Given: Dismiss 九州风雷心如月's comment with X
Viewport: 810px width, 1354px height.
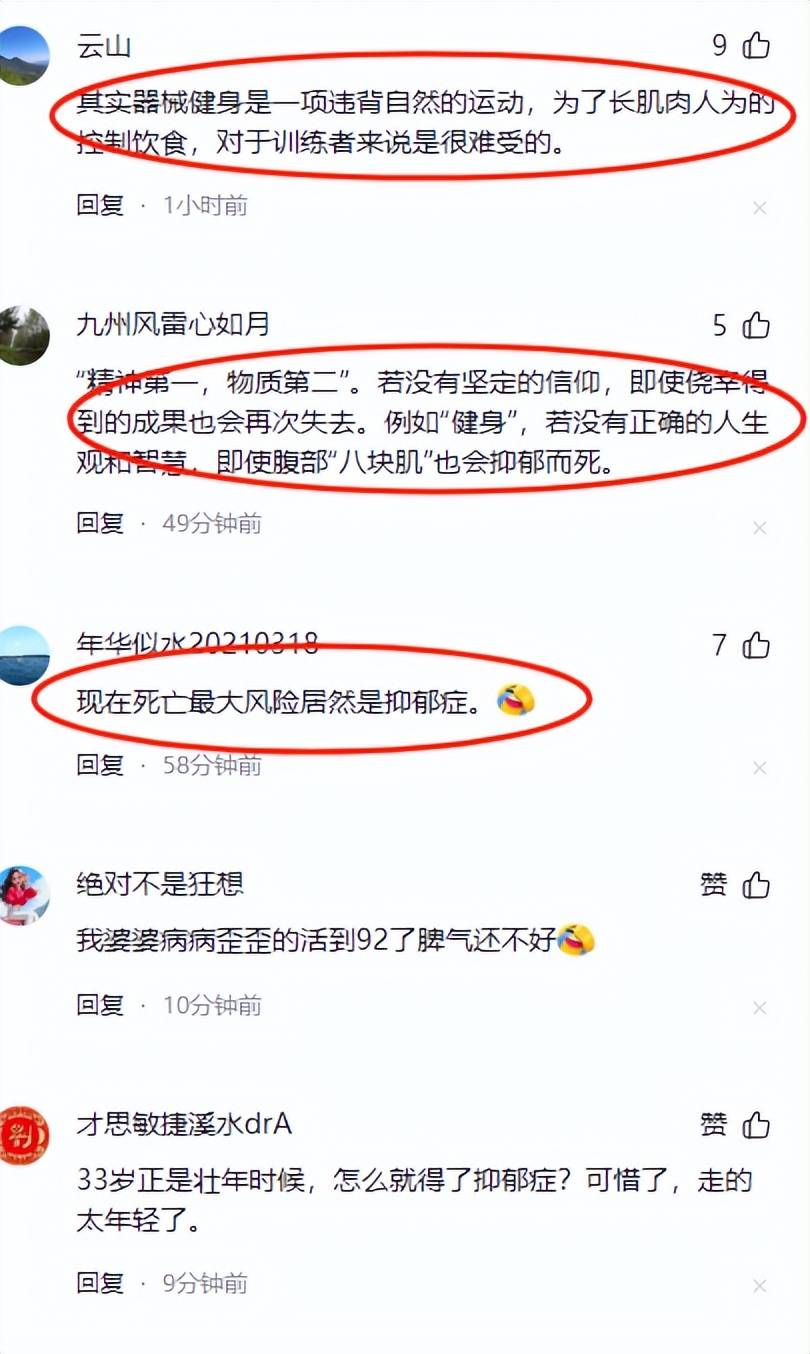Looking at the screenshot, I should click(x=759, y=527).
